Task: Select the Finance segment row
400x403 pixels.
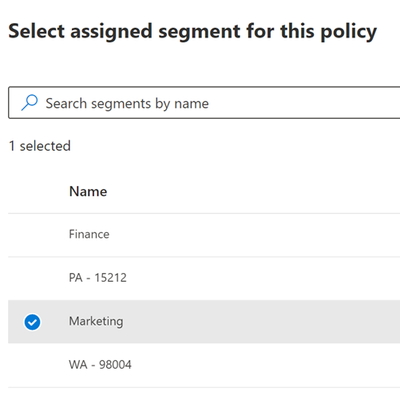Action: pos(204,235)
